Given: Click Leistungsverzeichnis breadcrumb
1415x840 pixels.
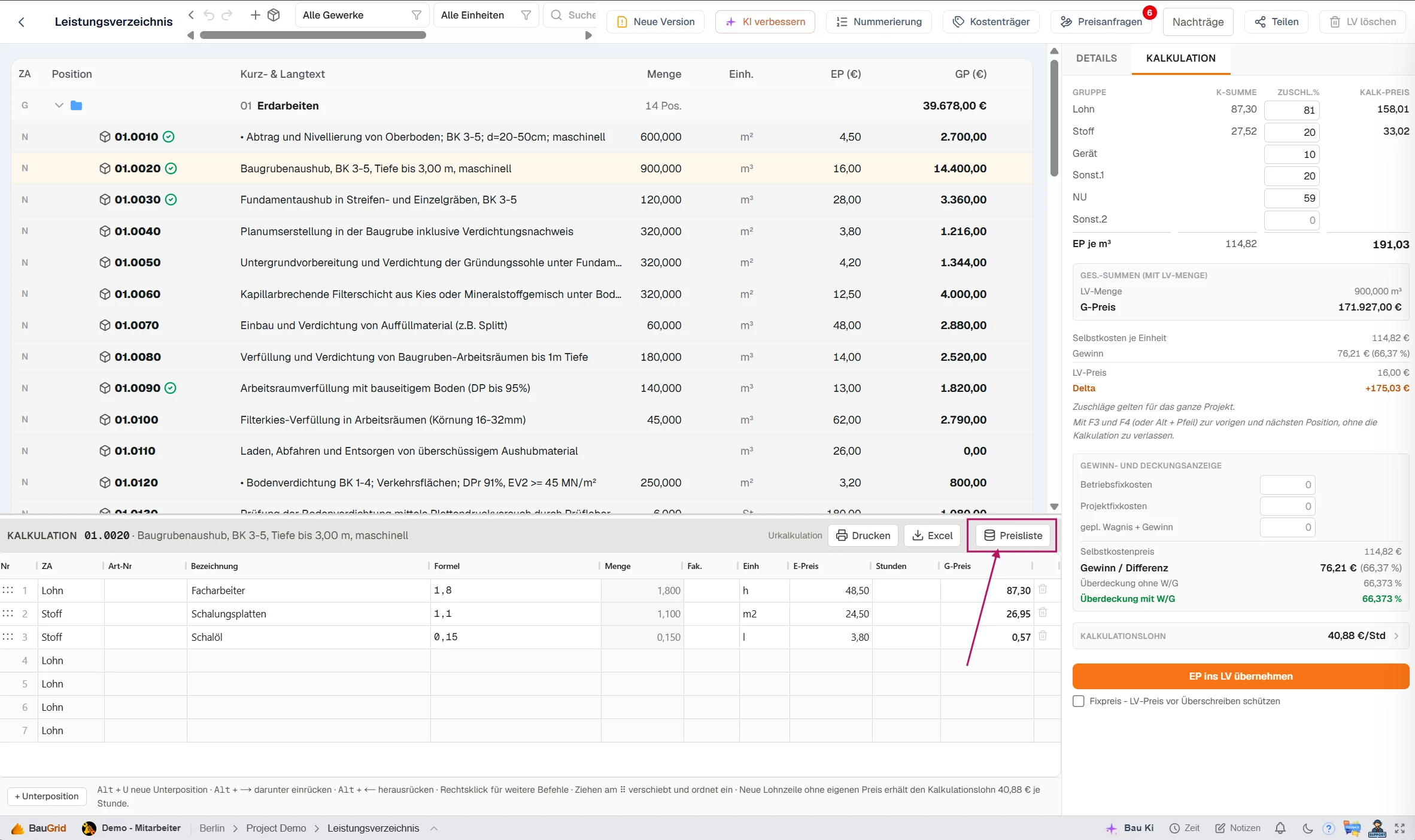Looking at the screenshot, I should point(373,828).
